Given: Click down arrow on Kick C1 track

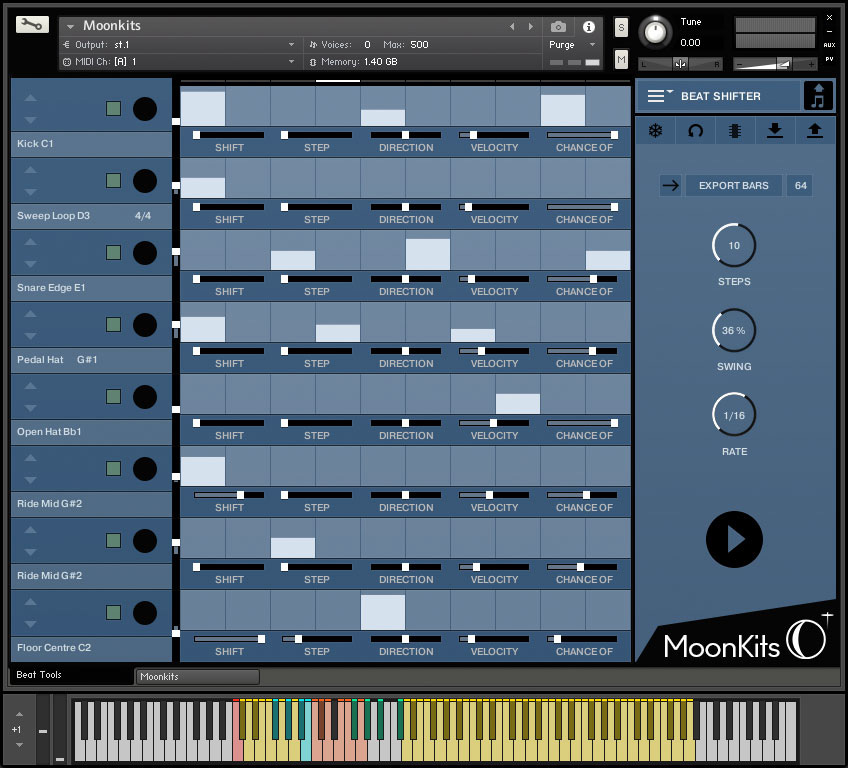Looking at the screenshot, I should pos(30,120).
